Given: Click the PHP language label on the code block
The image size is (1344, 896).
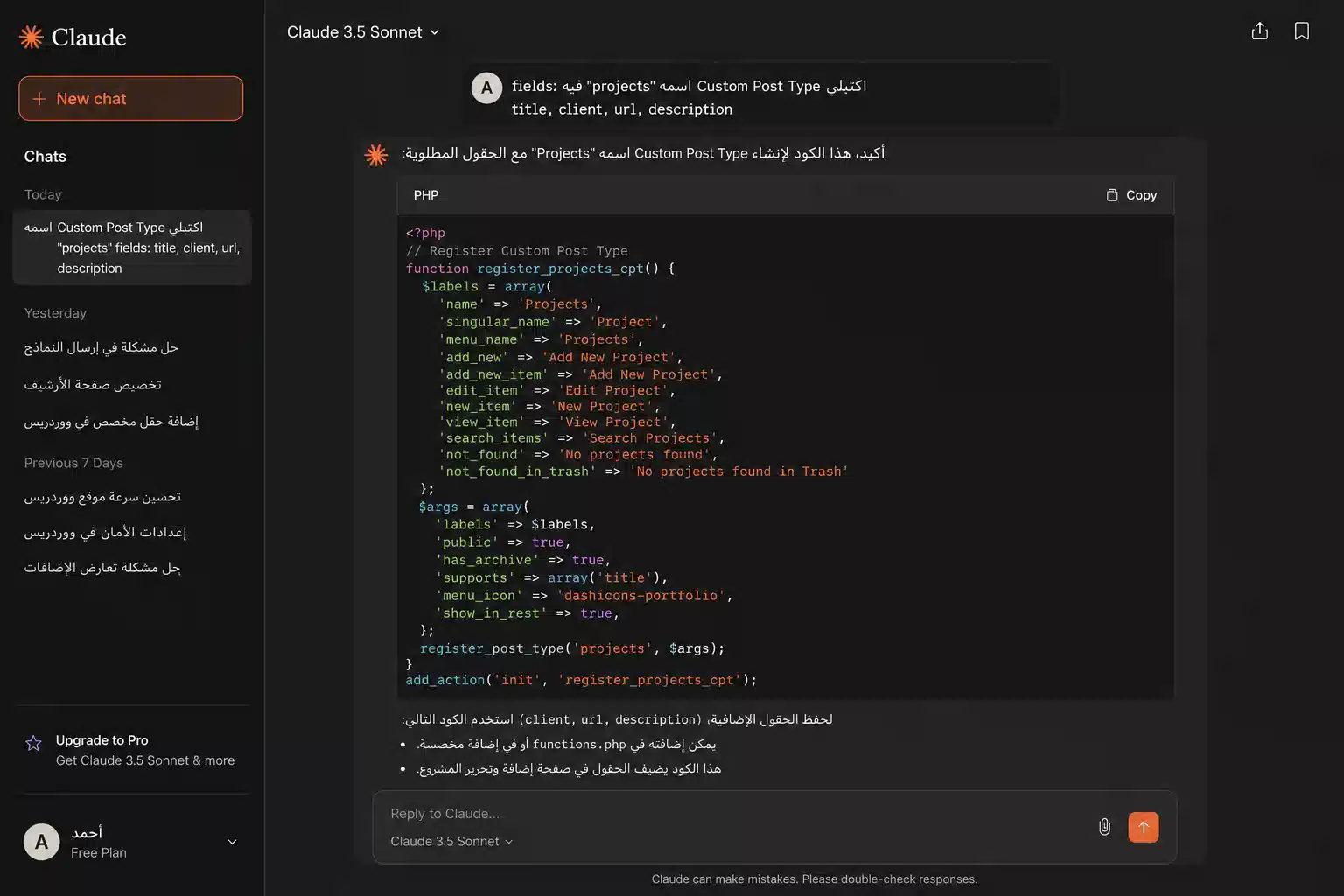Looking at the screenshot, I should click(x=426, y=195).
